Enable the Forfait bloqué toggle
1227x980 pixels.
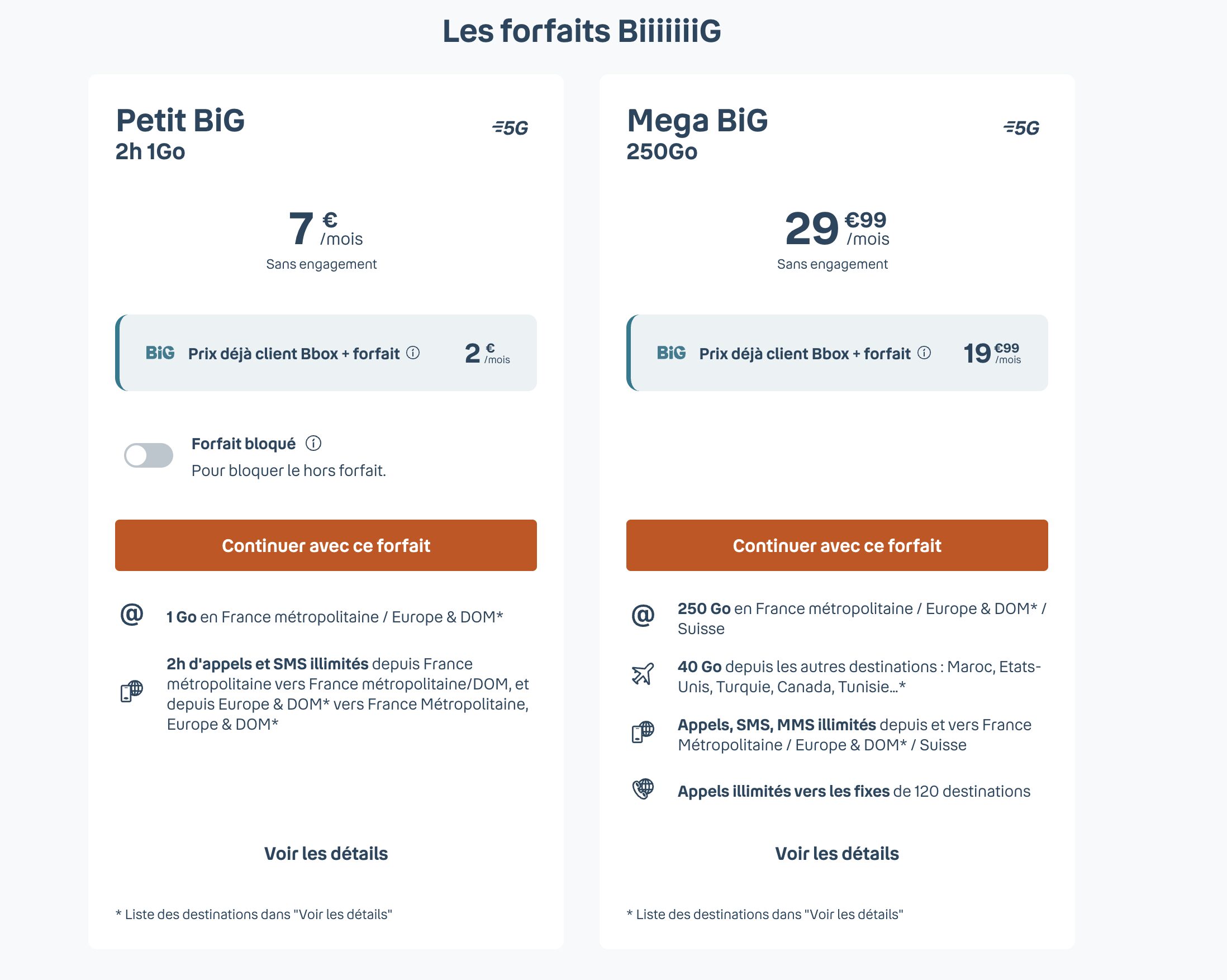click(x=149, y=455)
